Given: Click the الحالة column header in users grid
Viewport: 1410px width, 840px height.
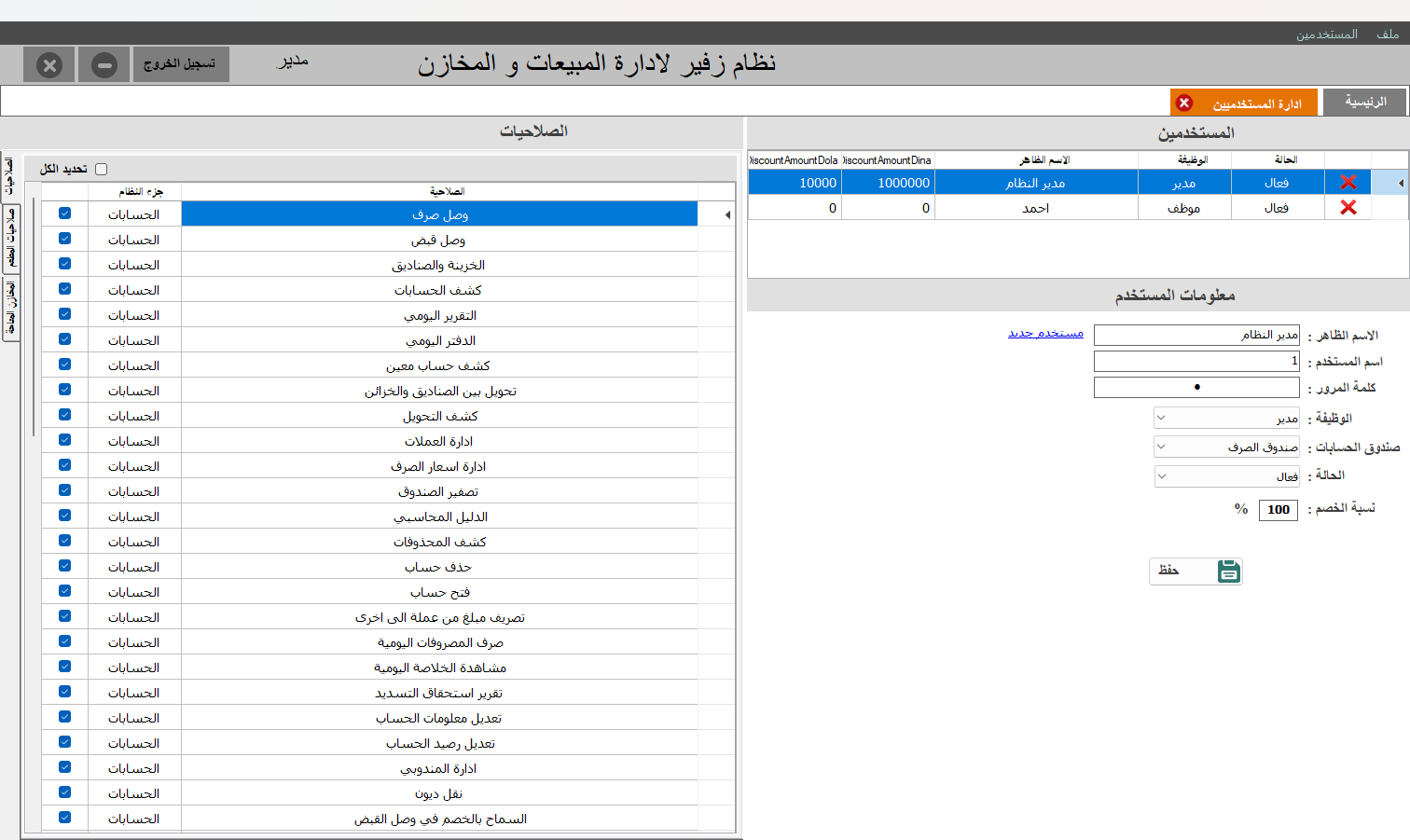Looking at the screenshot, I should click(x=1278, y=160).
